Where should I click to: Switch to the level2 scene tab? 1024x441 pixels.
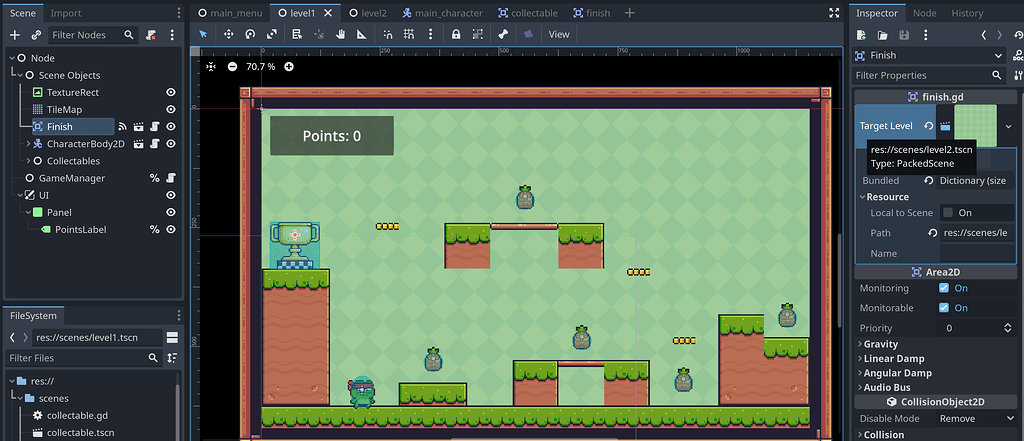(368, 13)
